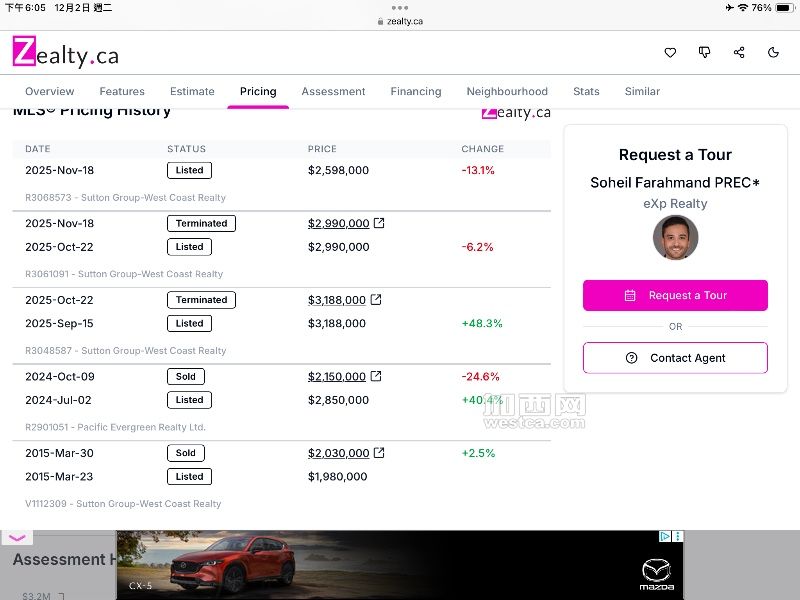Click the heart favorite icon
The image size is (800, 600).
[x=671, y=52]
